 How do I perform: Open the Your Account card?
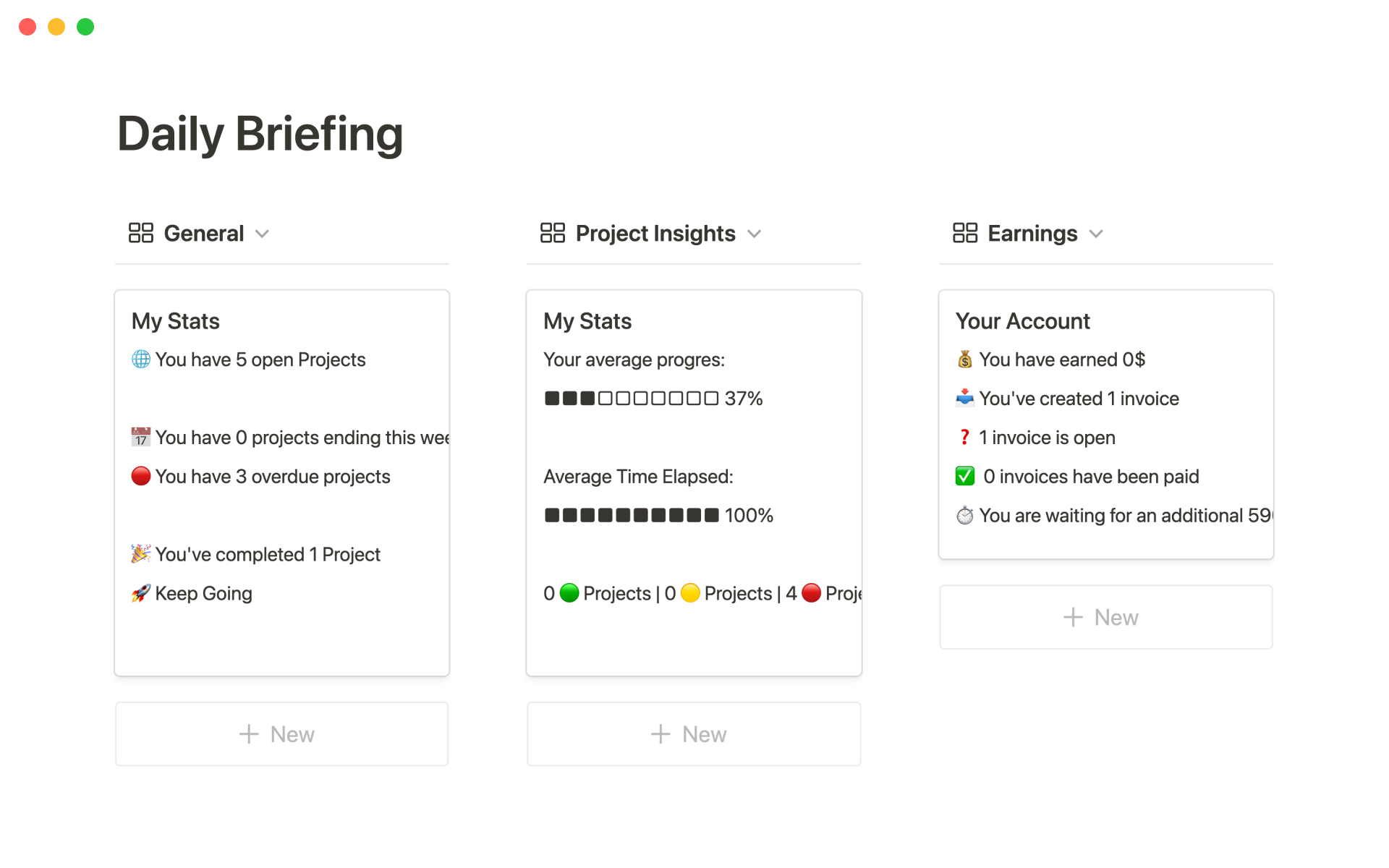pos(1022,321)
